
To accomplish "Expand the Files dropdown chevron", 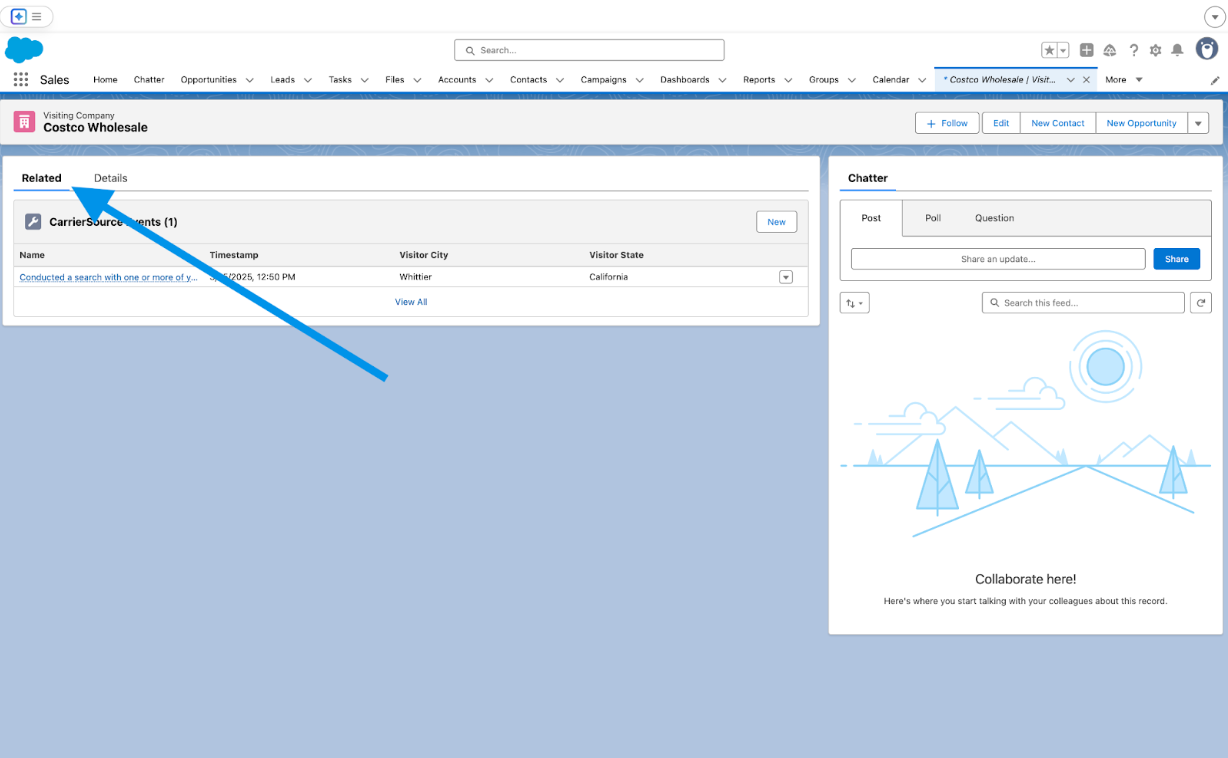I will pos(417,80).
